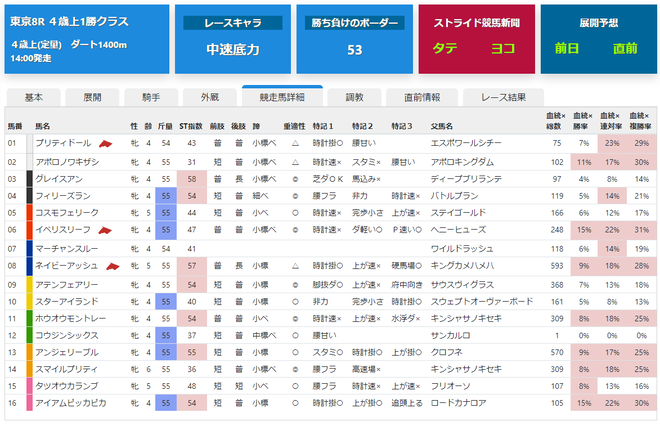Click sire name ロードカナロア
The image size is (660, 426).
point(458,403)
